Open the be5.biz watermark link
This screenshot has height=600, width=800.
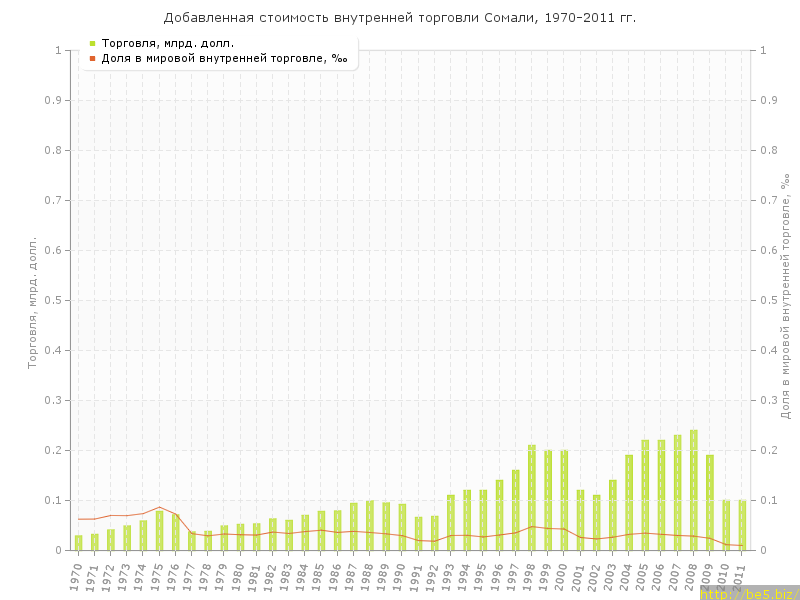pos(749,593)
